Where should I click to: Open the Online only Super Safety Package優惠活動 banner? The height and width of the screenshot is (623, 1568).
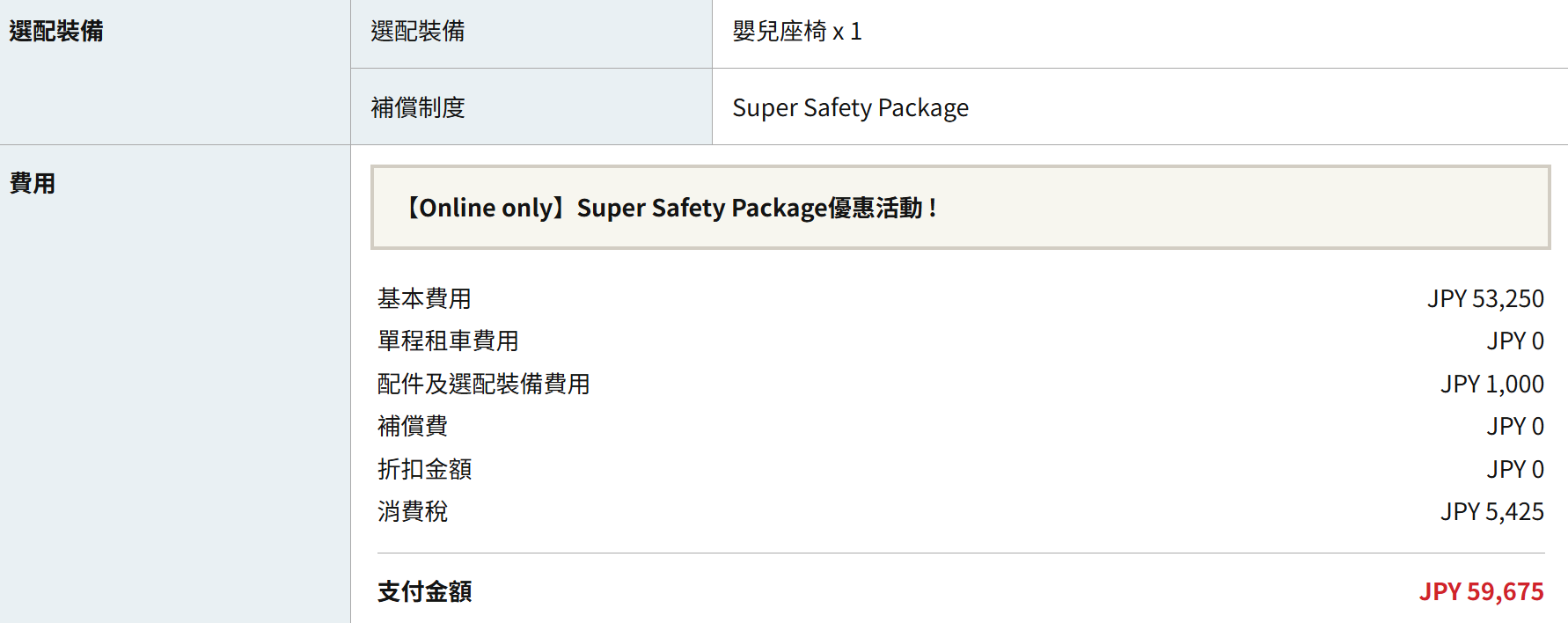click(670, 208)
